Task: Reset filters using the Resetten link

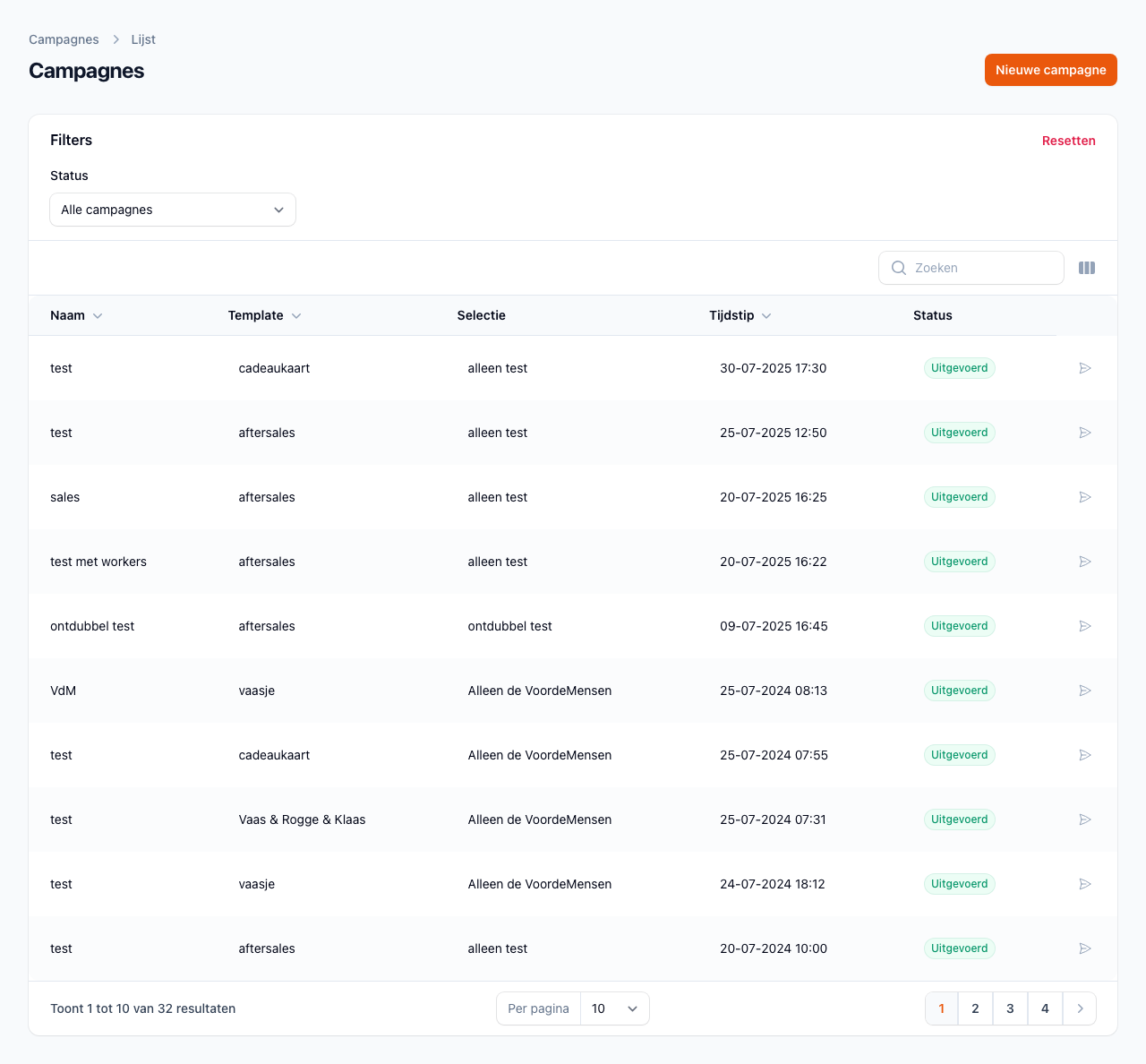Action: click(x=1068, y=141)
